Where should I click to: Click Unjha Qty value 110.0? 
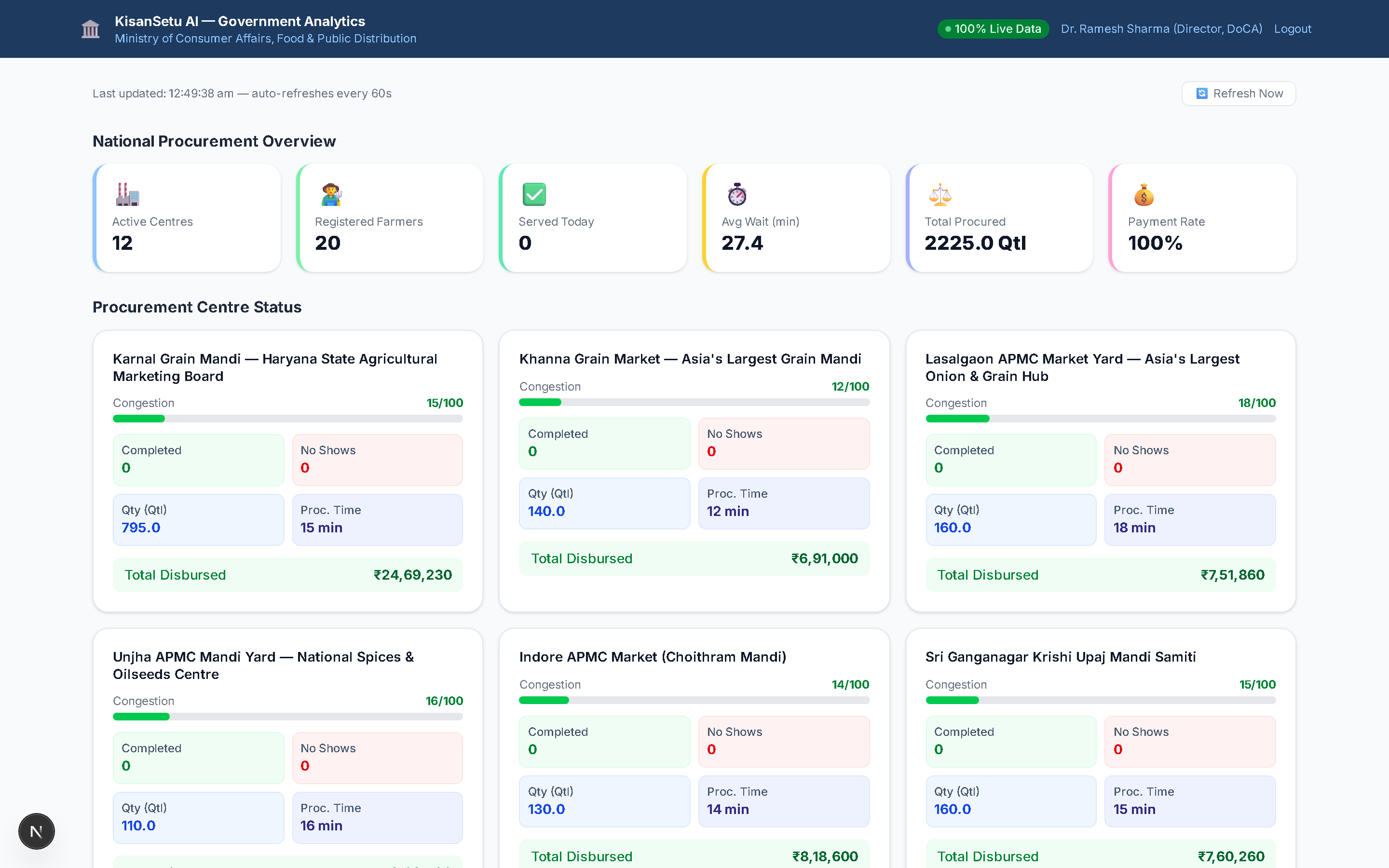(x=138, y=826)
